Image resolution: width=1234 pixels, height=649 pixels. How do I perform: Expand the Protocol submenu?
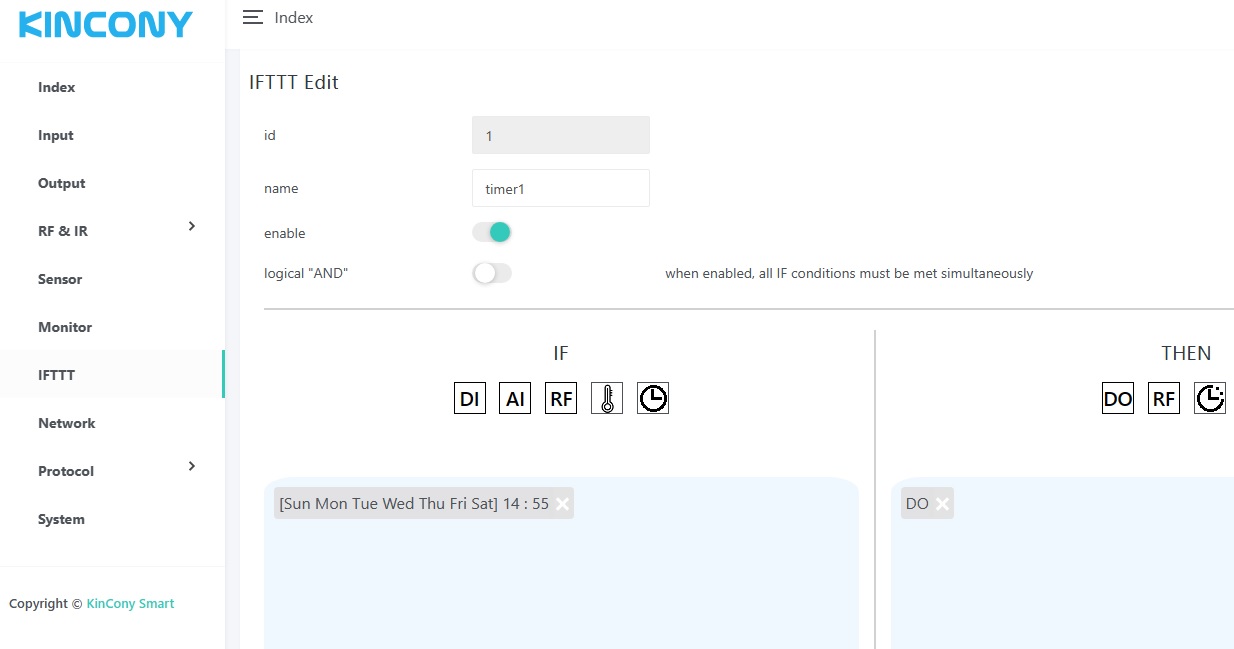click(191, 467)
